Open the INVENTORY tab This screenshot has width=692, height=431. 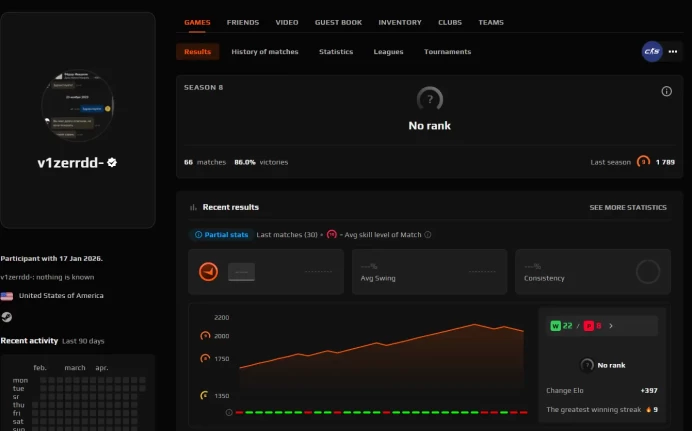[x=400, y=22]
